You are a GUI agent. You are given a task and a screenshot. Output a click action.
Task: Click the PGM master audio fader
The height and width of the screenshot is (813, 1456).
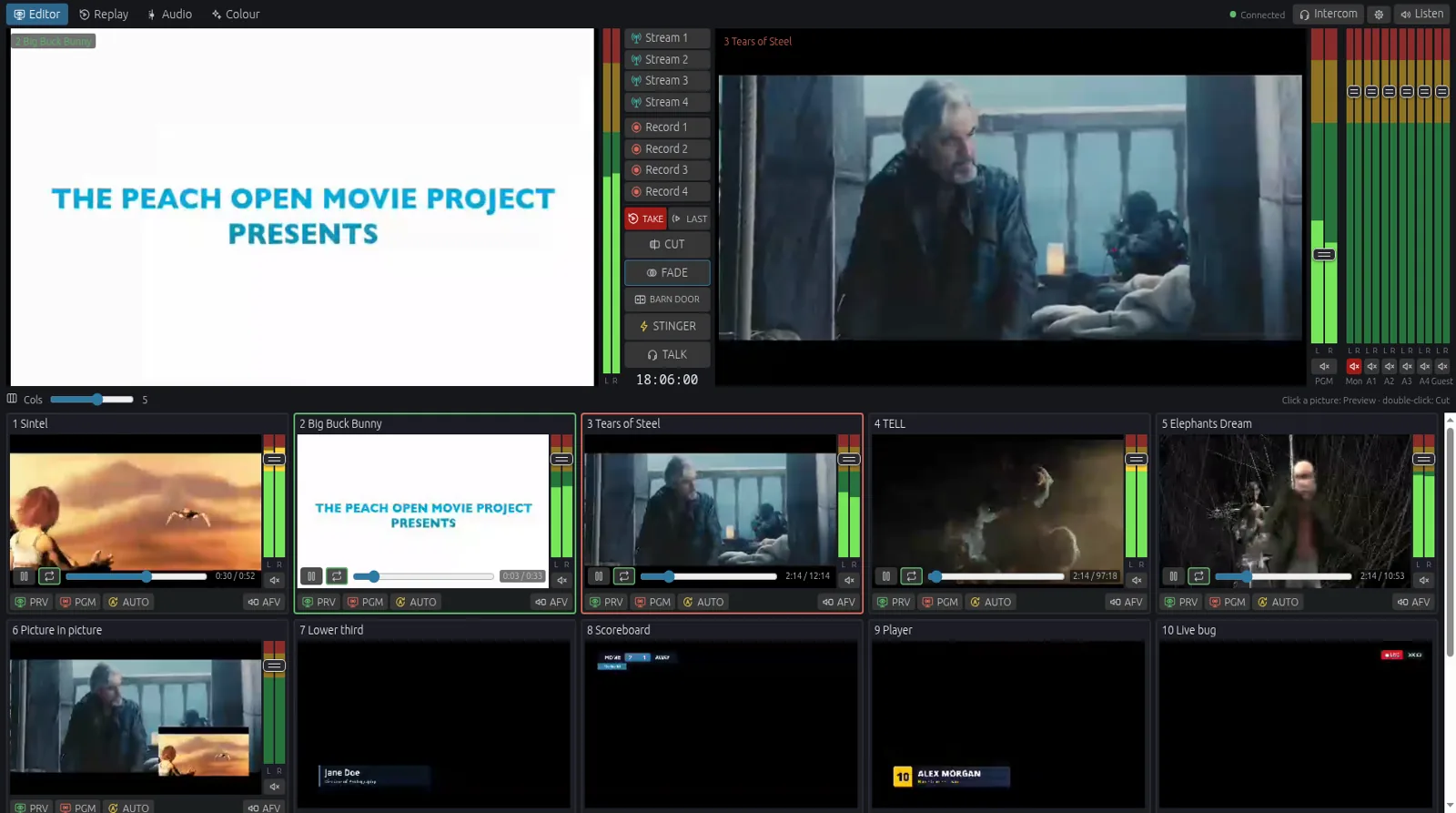(1324, 255)
